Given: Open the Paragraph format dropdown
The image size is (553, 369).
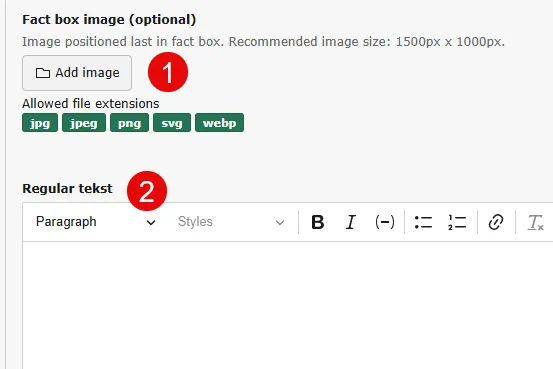Looking at the screenshot, I should coord(96,222).
